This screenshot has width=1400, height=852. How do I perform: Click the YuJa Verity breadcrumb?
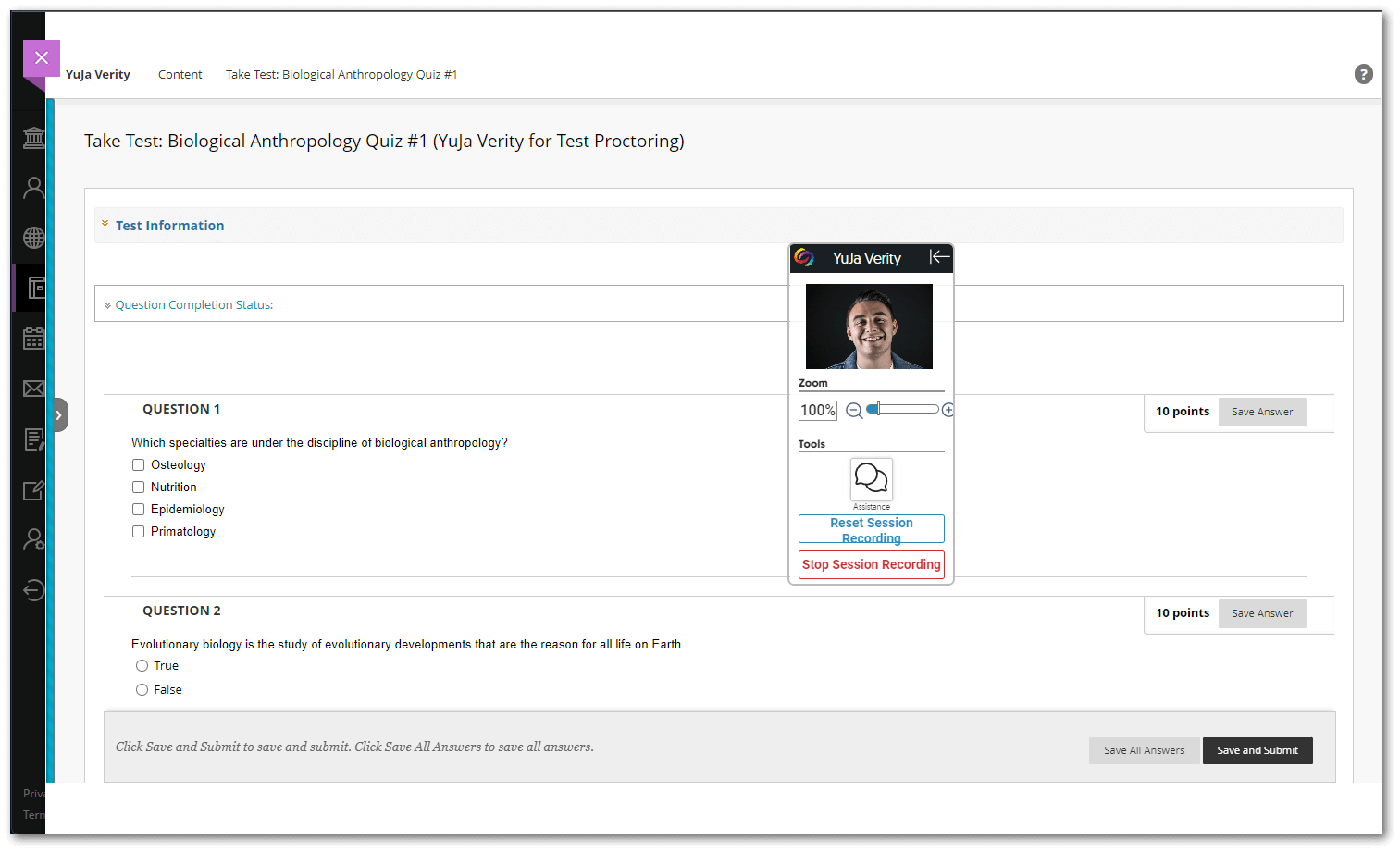(98, 75)
